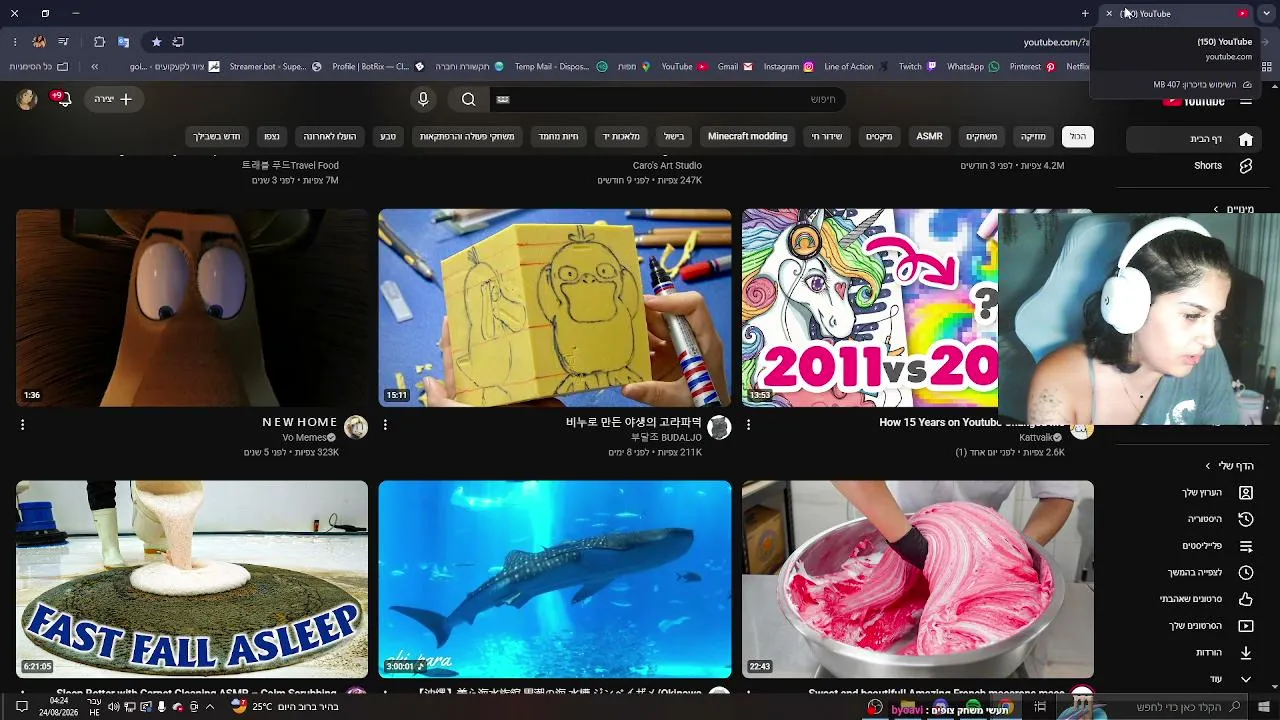Image resolution: width=1280 pixels, height=720 pixels.
Task: Select the Mixes (מיקסים) filter chip
Action: pyautogui.click(x=879, y=136)
